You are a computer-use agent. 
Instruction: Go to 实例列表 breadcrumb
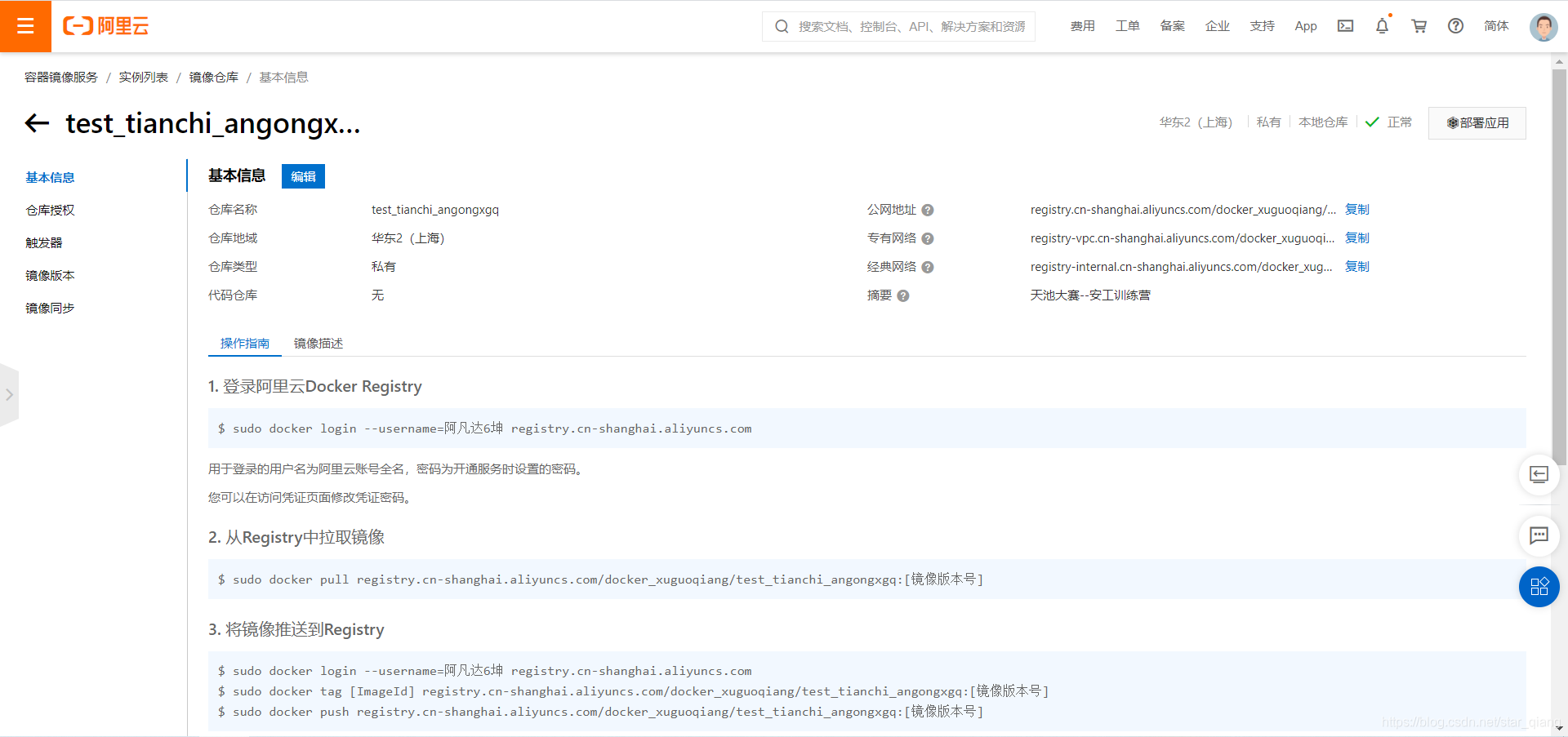[144, 77]
